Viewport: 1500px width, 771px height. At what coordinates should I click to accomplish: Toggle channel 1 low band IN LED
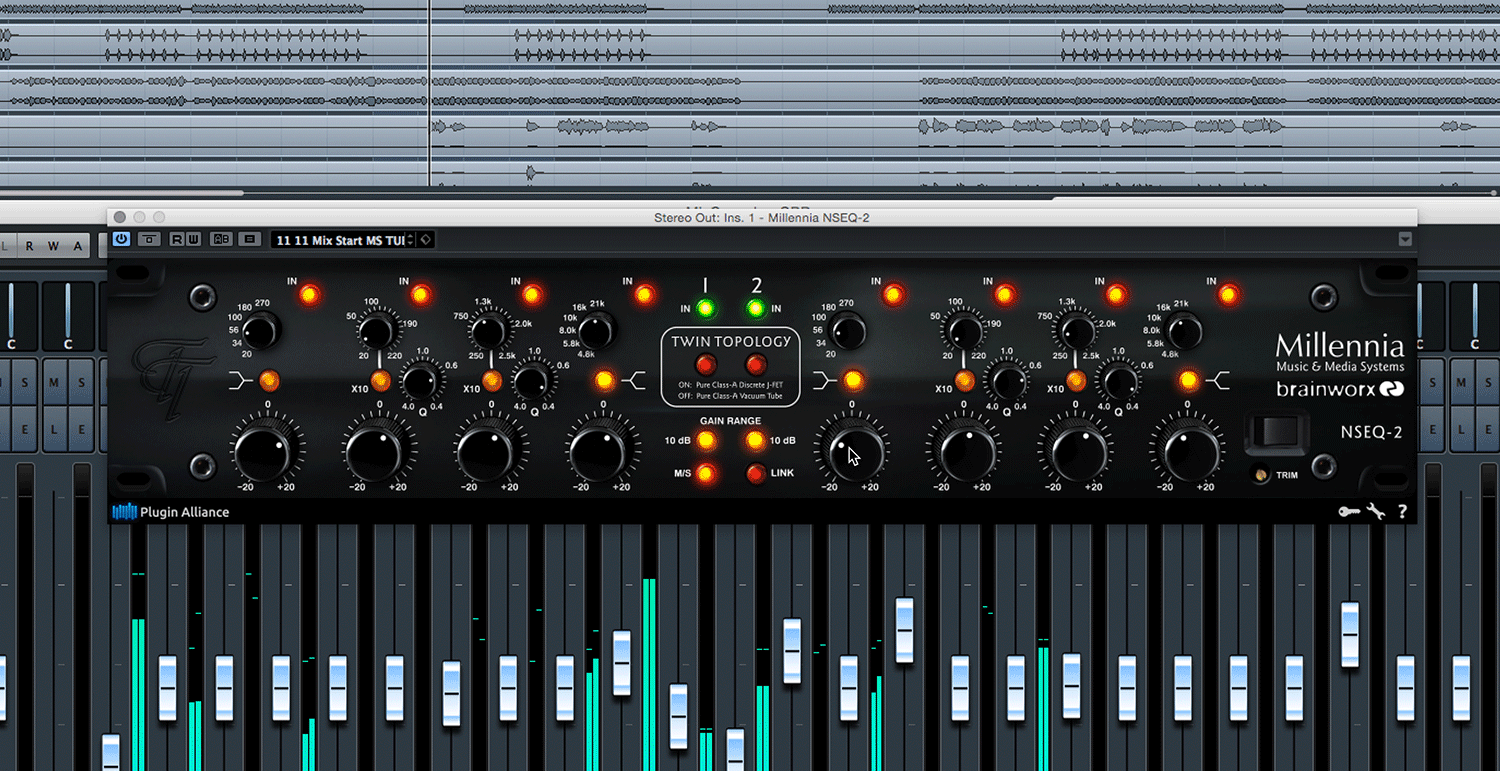309,294
